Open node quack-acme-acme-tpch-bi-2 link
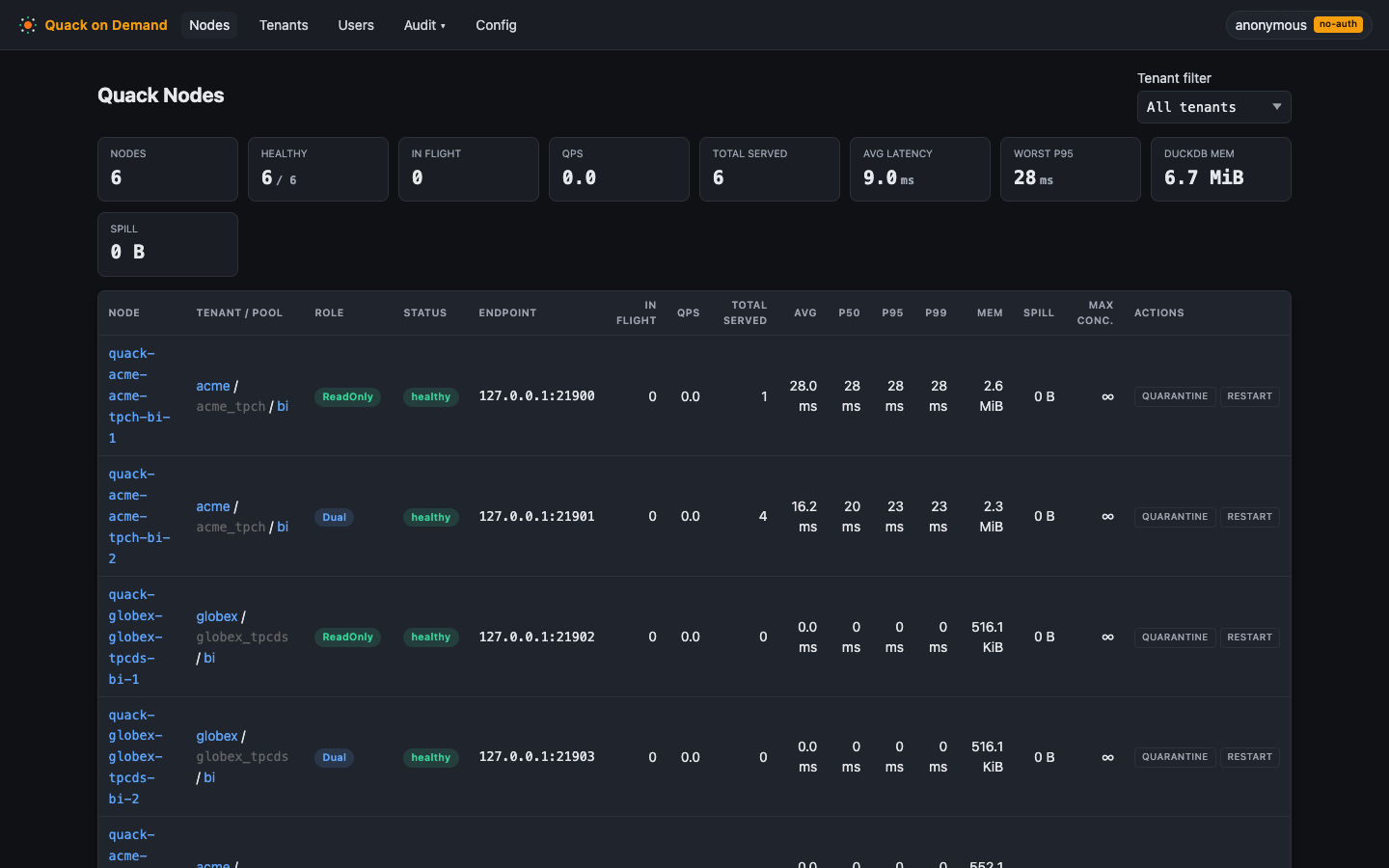This screenshot has width=1389, height=868. (139, 516)
